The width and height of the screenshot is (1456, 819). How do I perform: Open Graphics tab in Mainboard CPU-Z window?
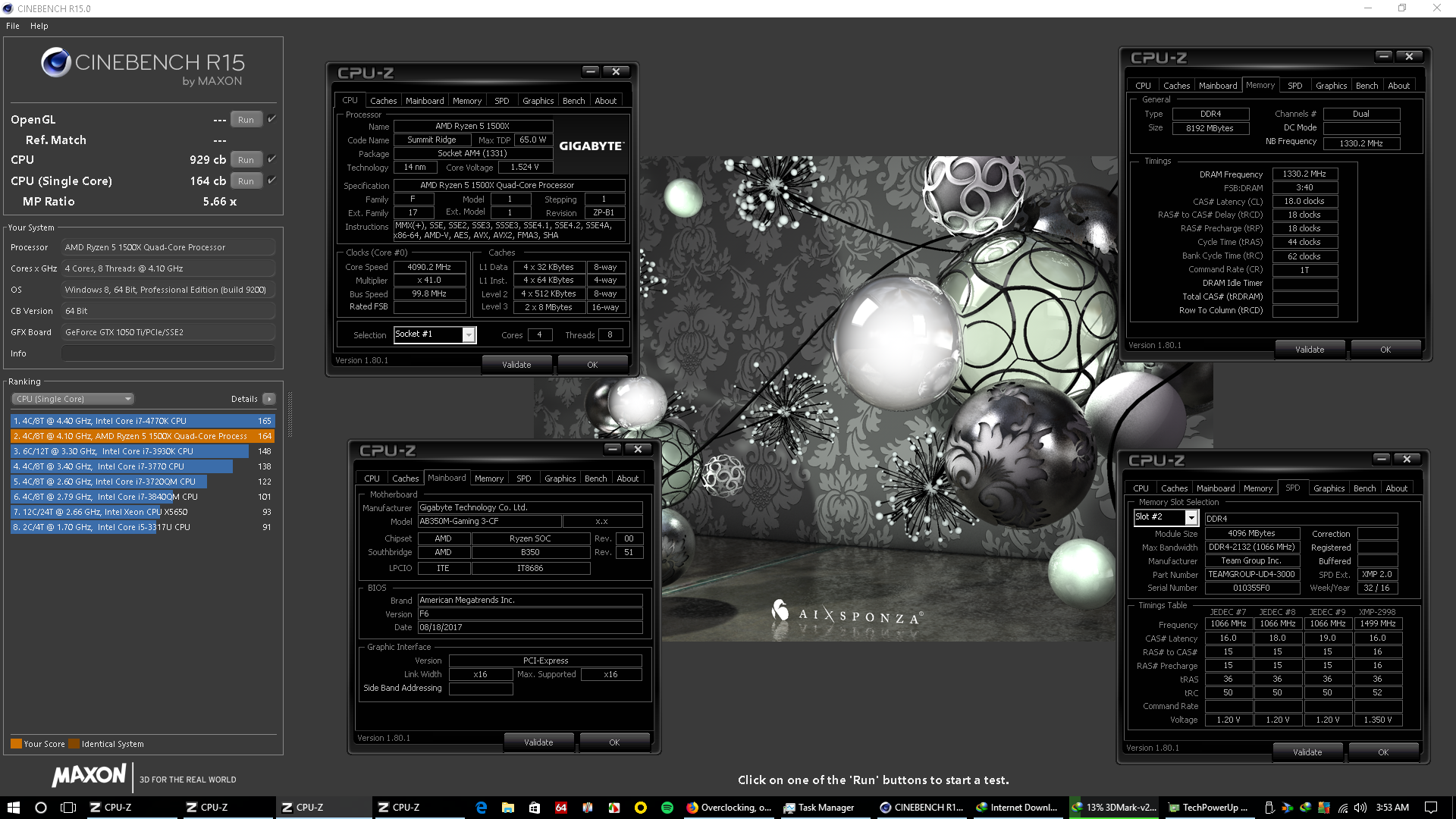(560, 479)
